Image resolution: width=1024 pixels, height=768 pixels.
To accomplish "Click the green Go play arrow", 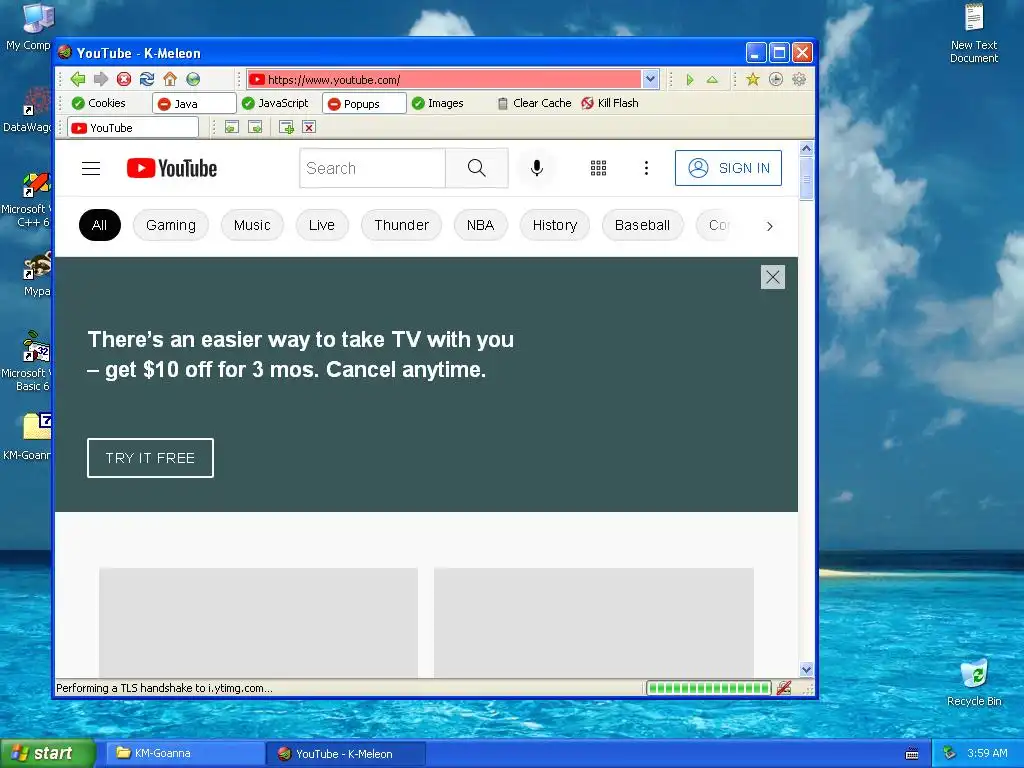I will coord(690,80).
